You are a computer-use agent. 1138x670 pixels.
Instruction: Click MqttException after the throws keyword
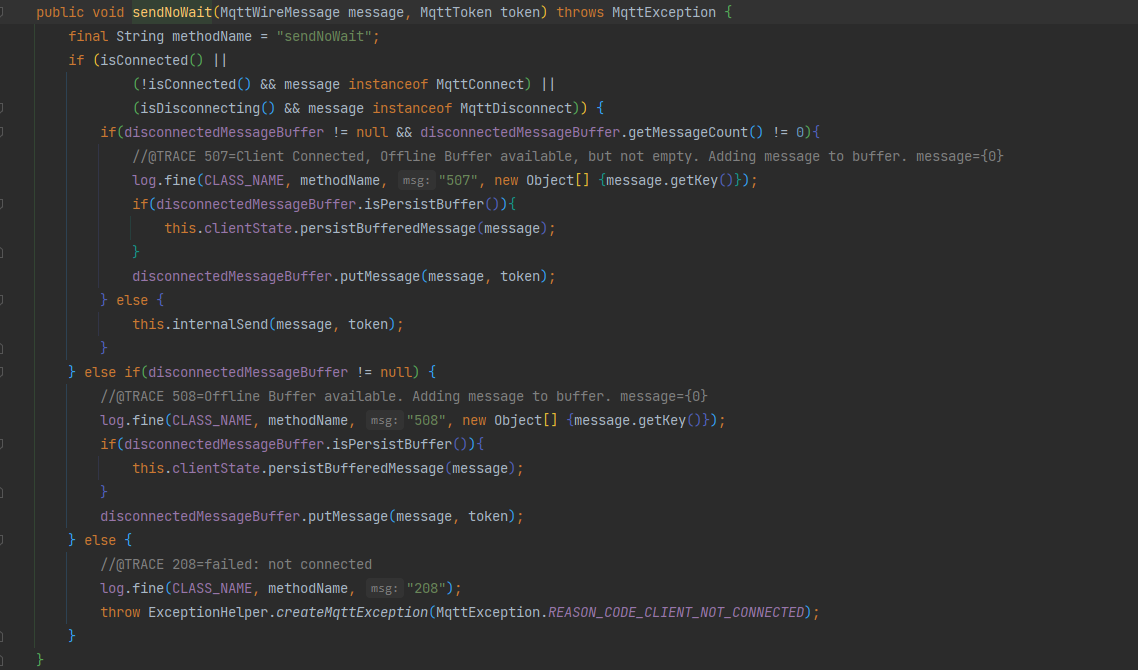663,12
